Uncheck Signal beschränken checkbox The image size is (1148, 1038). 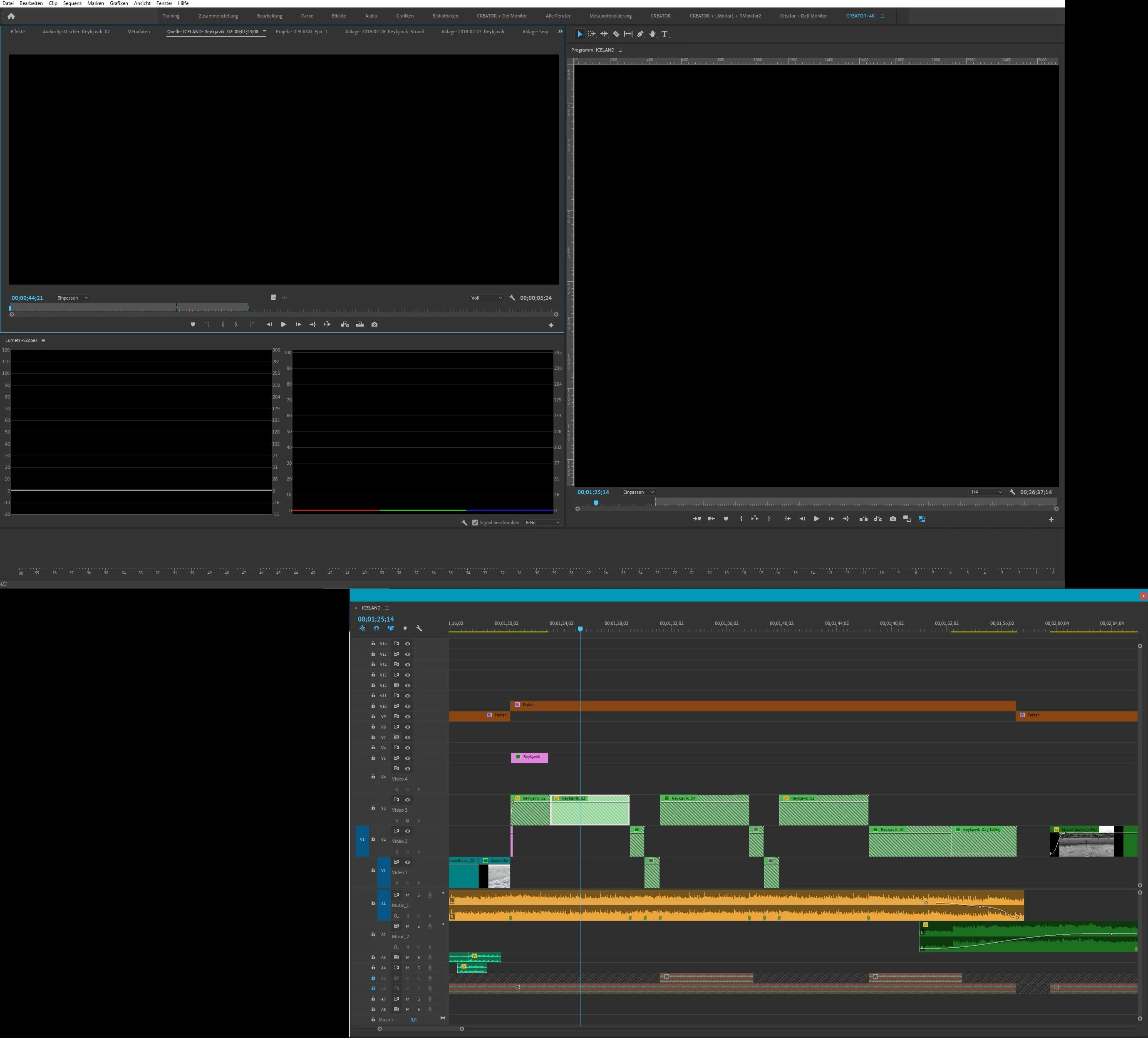tap(475, 523)
